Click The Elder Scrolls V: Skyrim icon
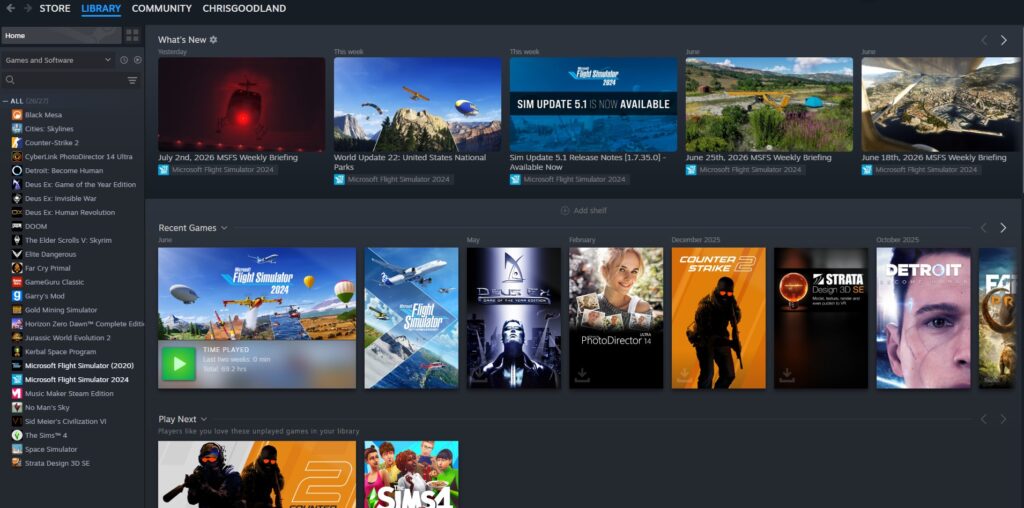The image size is (1024, 508). [x=17, y=240]
